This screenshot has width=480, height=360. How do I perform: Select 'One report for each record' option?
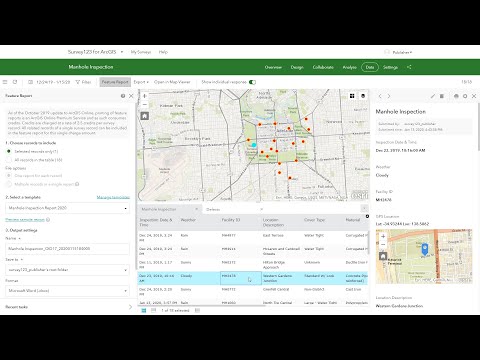tap(9, 175)
